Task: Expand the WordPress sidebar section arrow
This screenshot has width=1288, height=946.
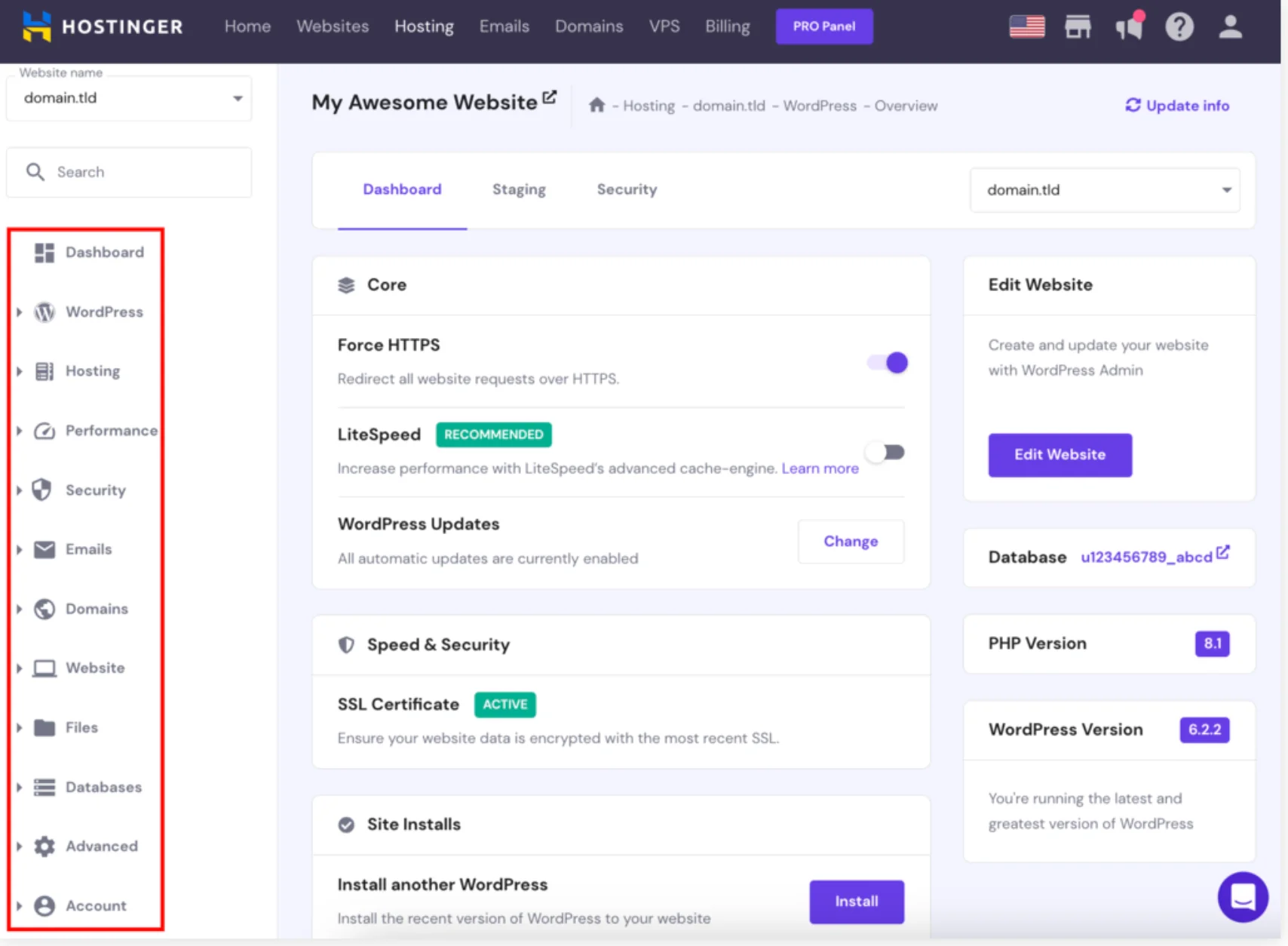Action: (x=19, y=312)
